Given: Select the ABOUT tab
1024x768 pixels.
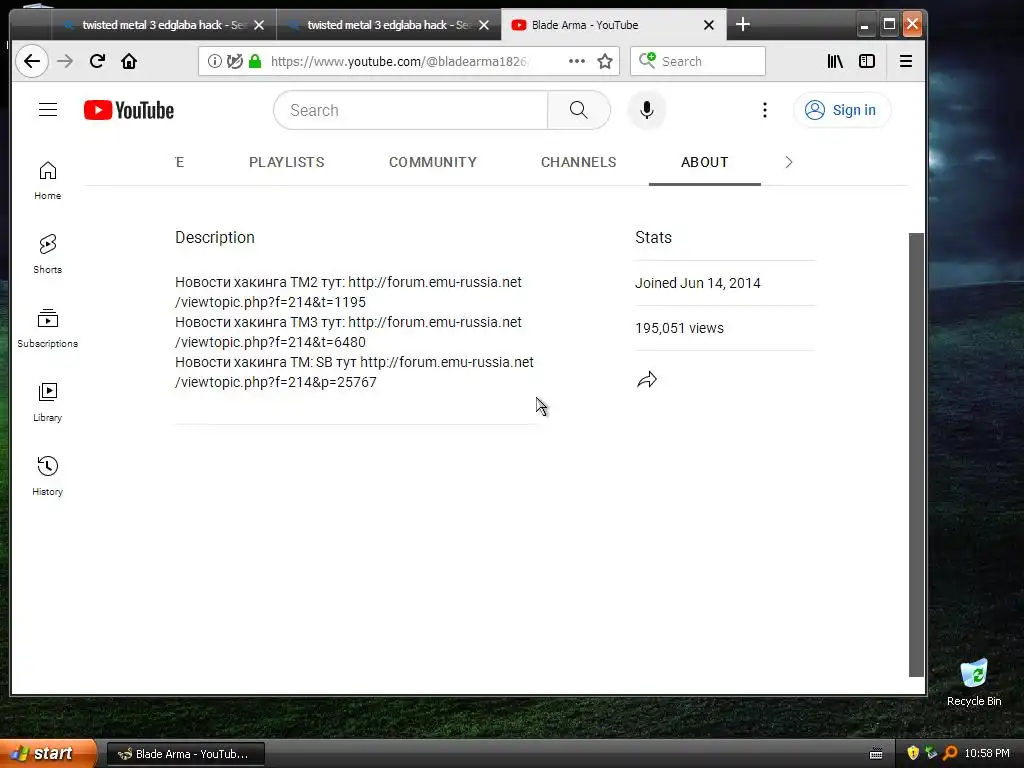Looking at the screenshot, I should (705, 162).
